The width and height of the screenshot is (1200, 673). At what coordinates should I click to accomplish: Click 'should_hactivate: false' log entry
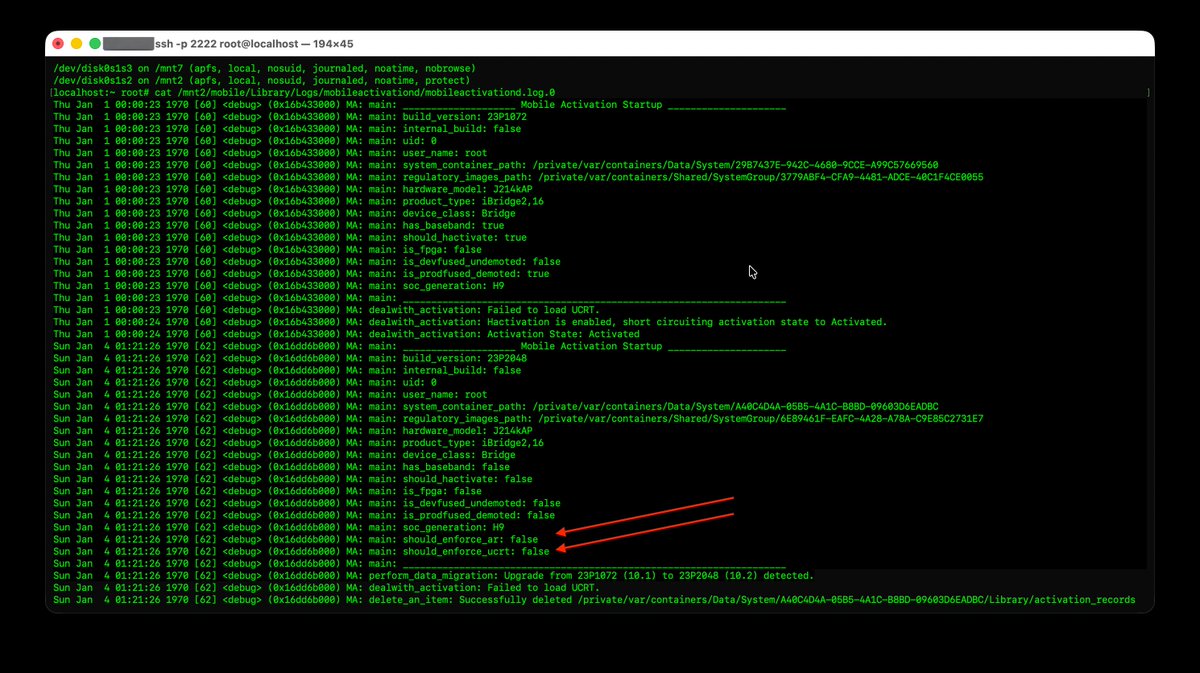coord(467,479)
